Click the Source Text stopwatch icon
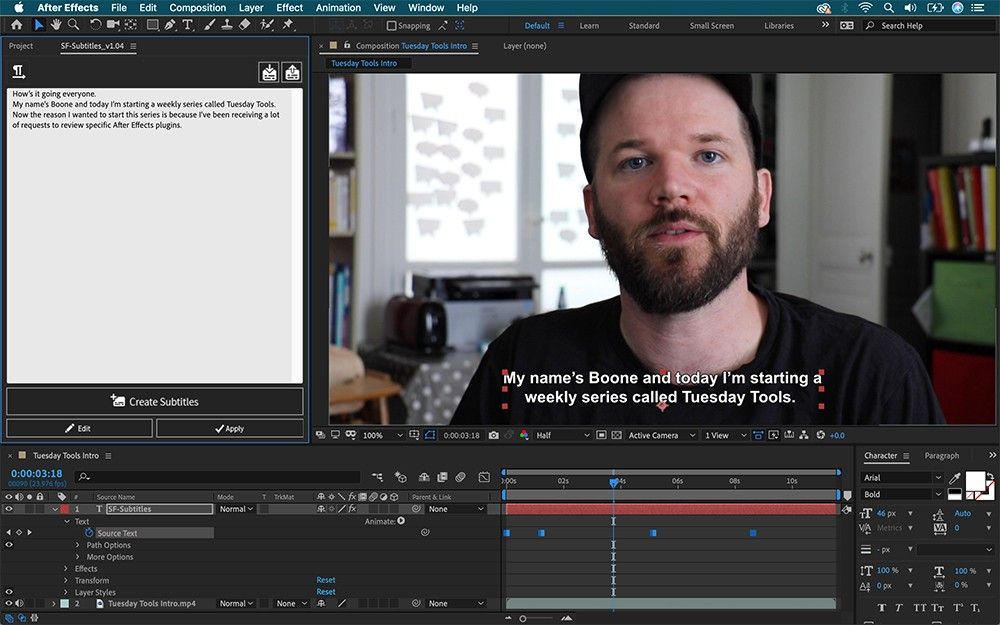This screenshot has width=1000, height=625. 88,533
